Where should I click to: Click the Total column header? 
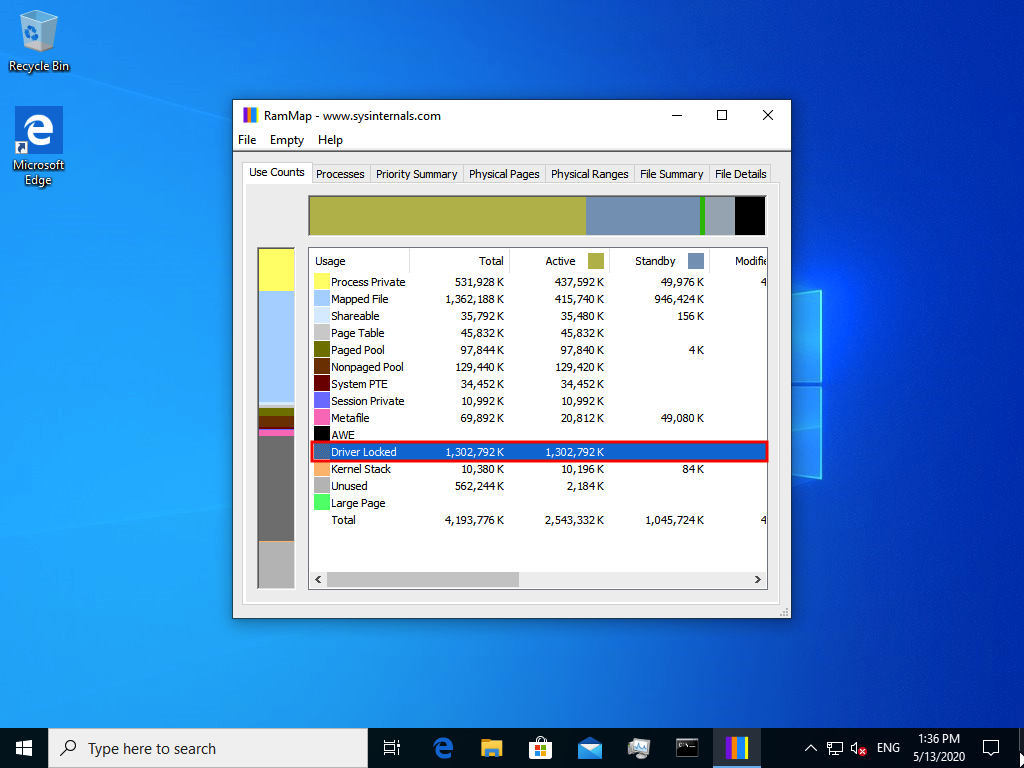pyautogui.click(x=491, y=261)
